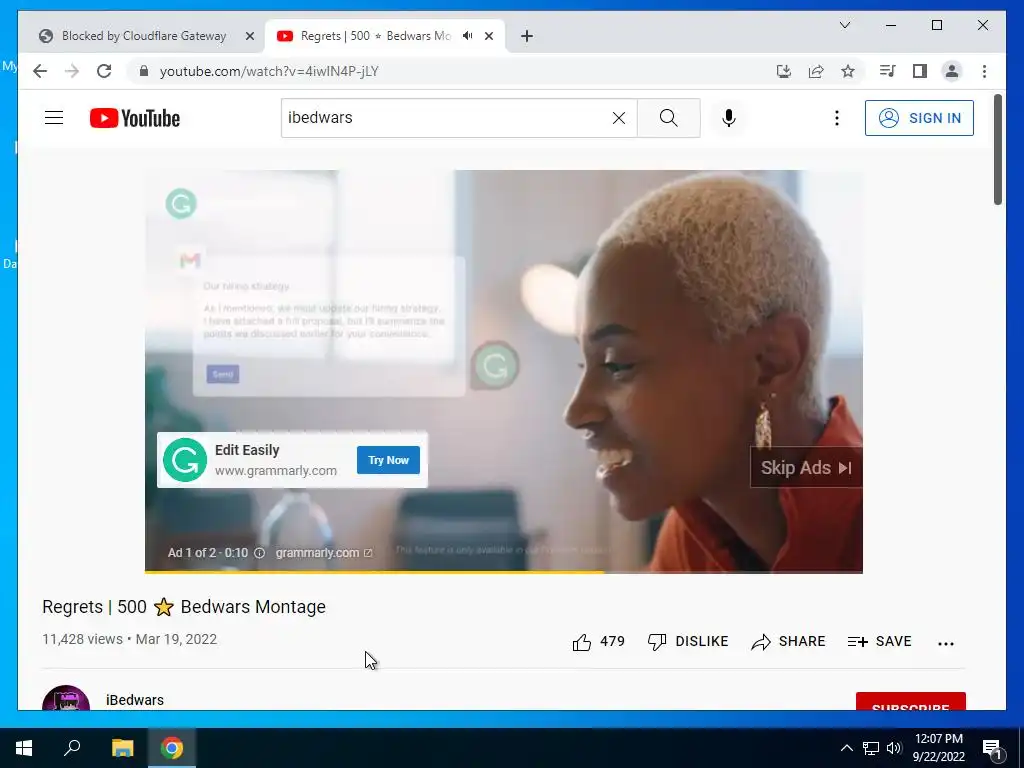Open www.grammarly.com from ad card

tap(276, 470)
